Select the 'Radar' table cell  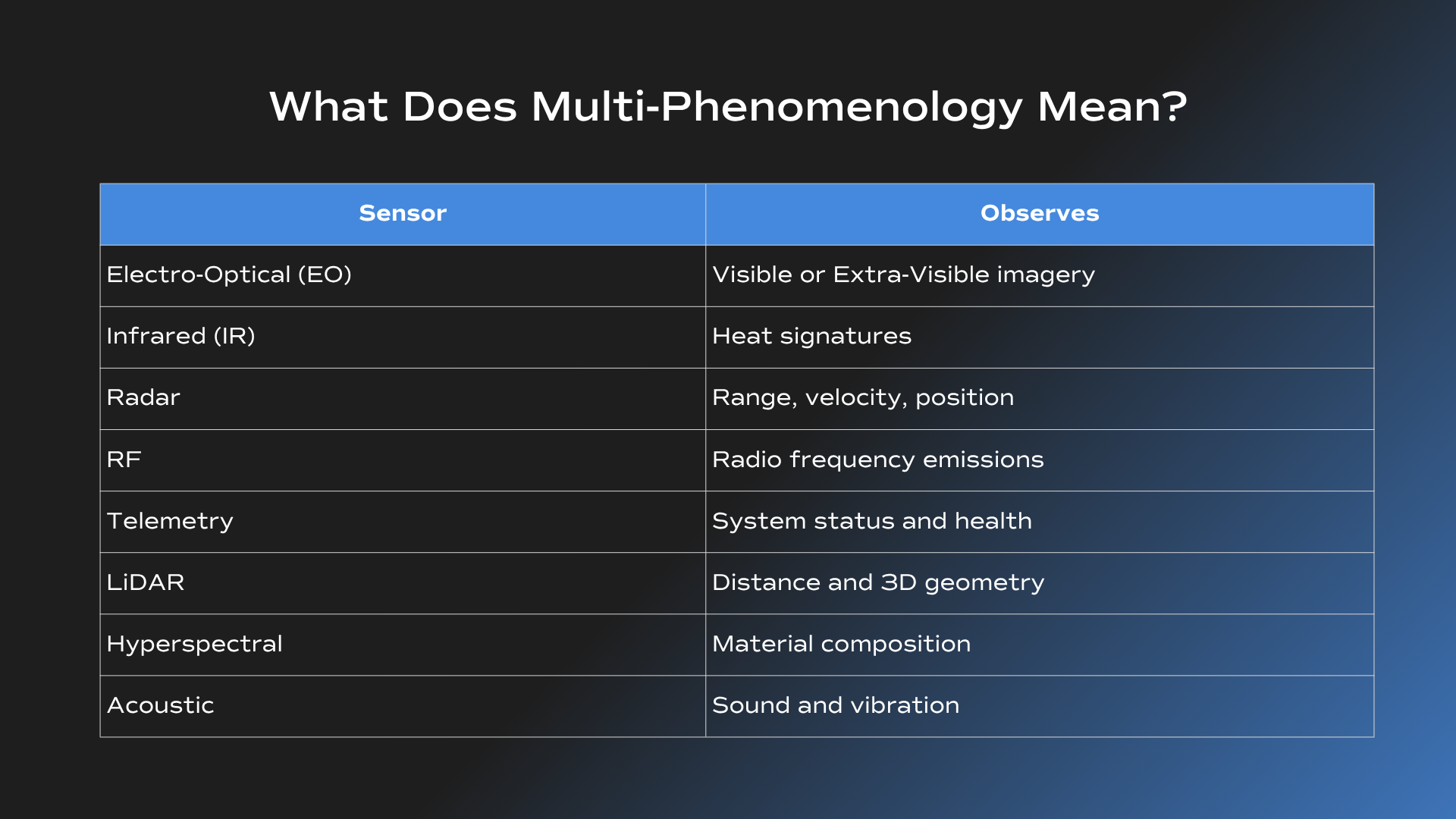403,399
